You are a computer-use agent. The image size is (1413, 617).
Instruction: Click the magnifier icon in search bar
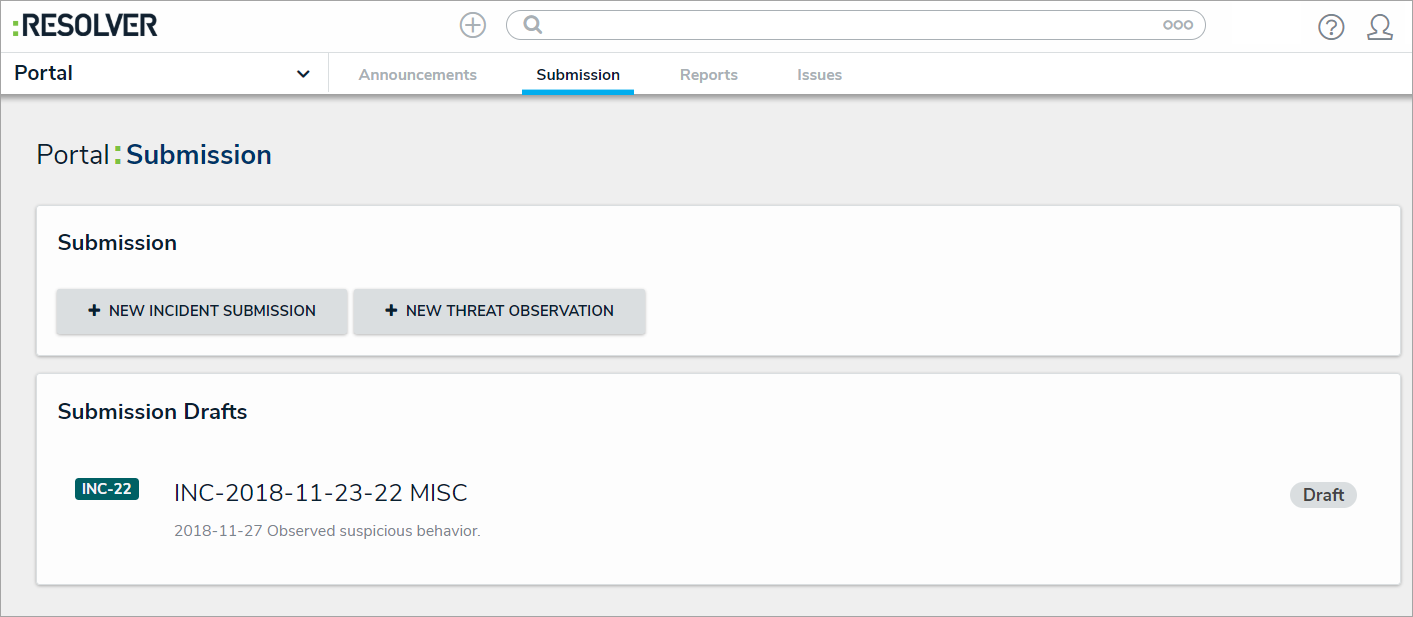point(533,25)
